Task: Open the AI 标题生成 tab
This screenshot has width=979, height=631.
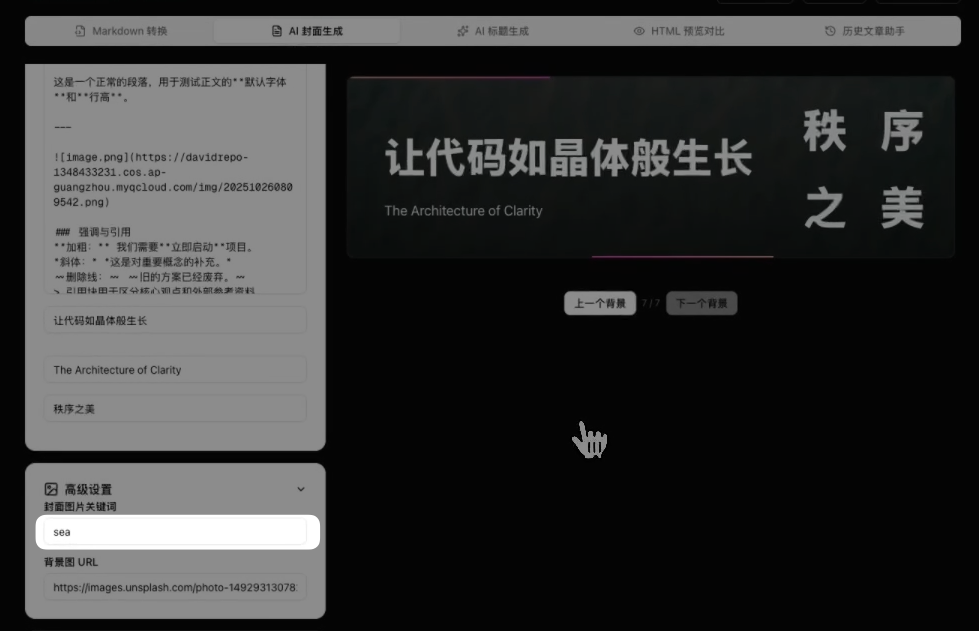Action: tap(493, 31)
